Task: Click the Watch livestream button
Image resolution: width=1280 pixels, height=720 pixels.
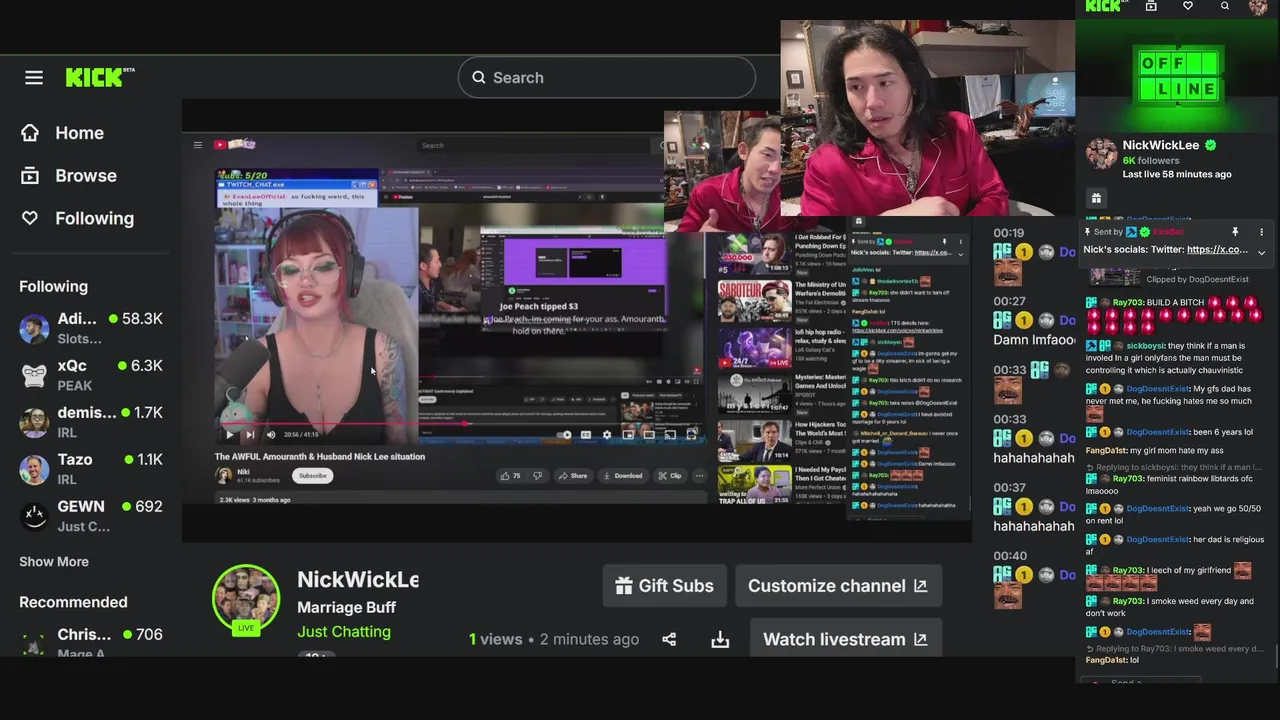Action: tap(845, 639)
